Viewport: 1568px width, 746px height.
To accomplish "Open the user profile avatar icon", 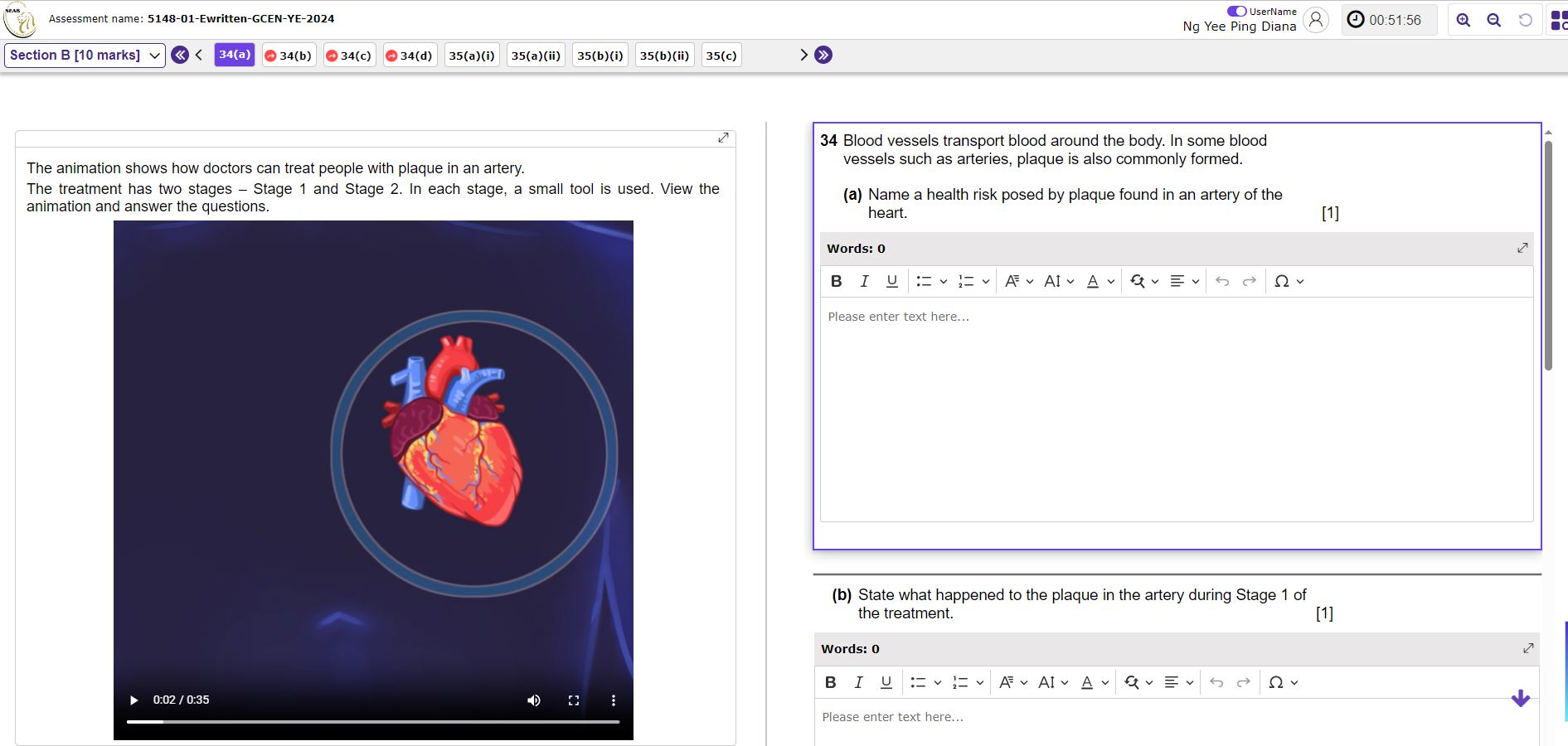I will [1316, 19].
